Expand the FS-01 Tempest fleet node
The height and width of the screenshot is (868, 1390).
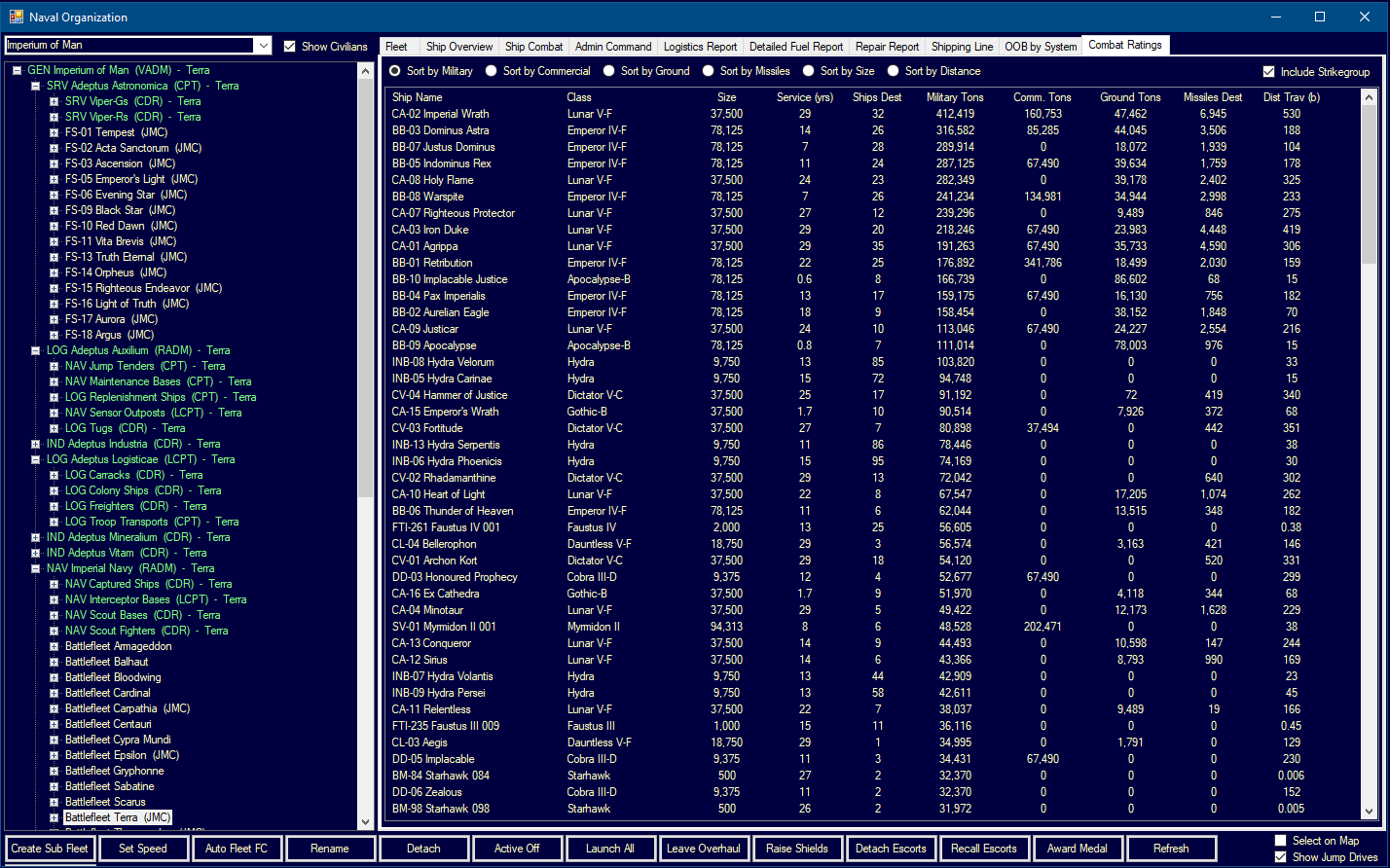pos(55,132)
